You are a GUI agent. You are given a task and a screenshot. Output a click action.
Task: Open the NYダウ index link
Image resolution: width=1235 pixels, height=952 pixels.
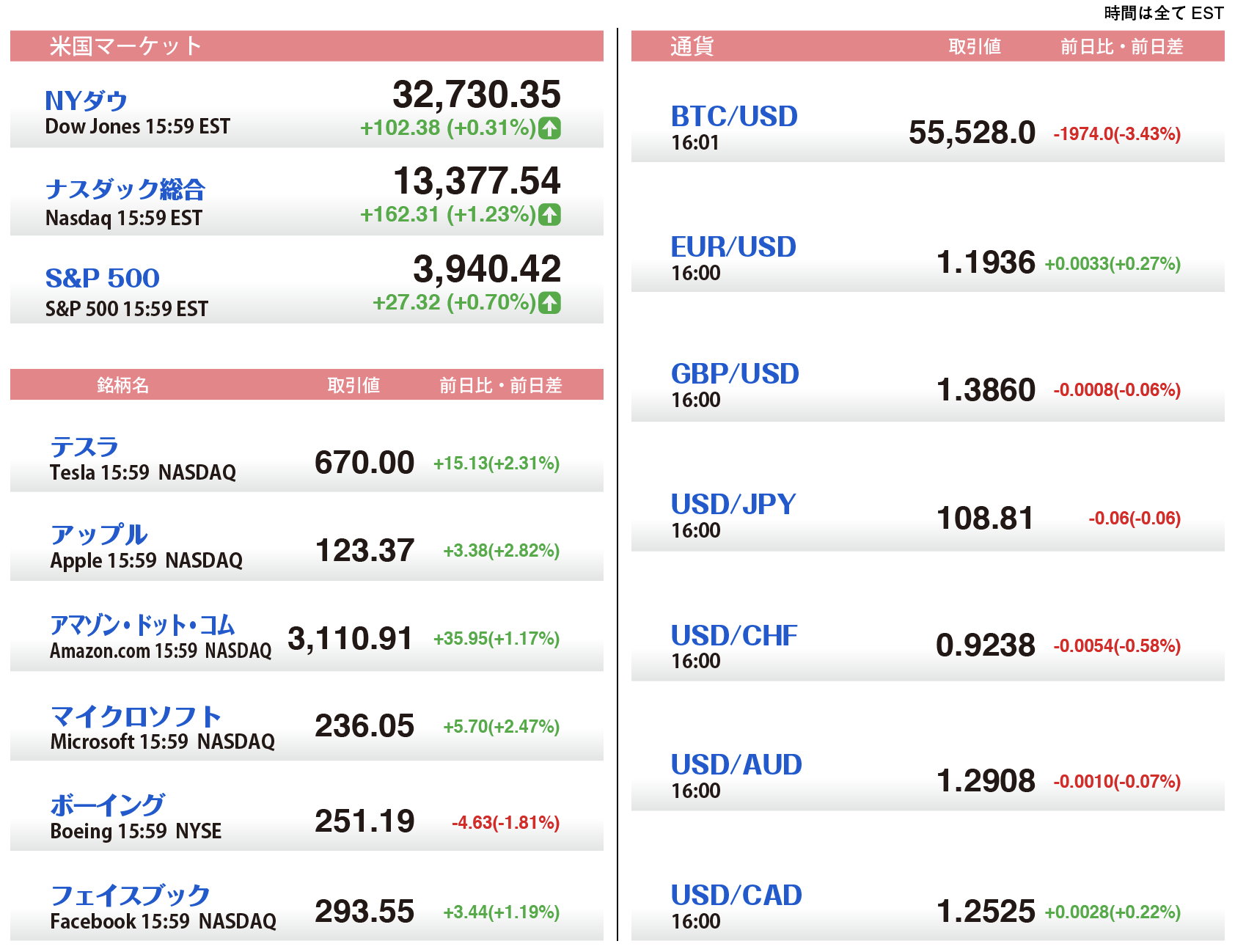(x=86, y=100)
